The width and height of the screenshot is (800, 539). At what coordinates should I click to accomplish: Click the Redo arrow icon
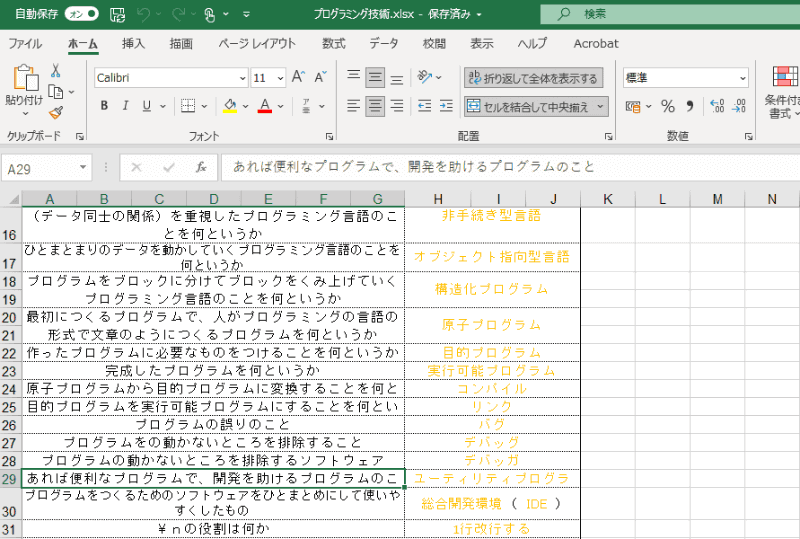pos(179,14)
